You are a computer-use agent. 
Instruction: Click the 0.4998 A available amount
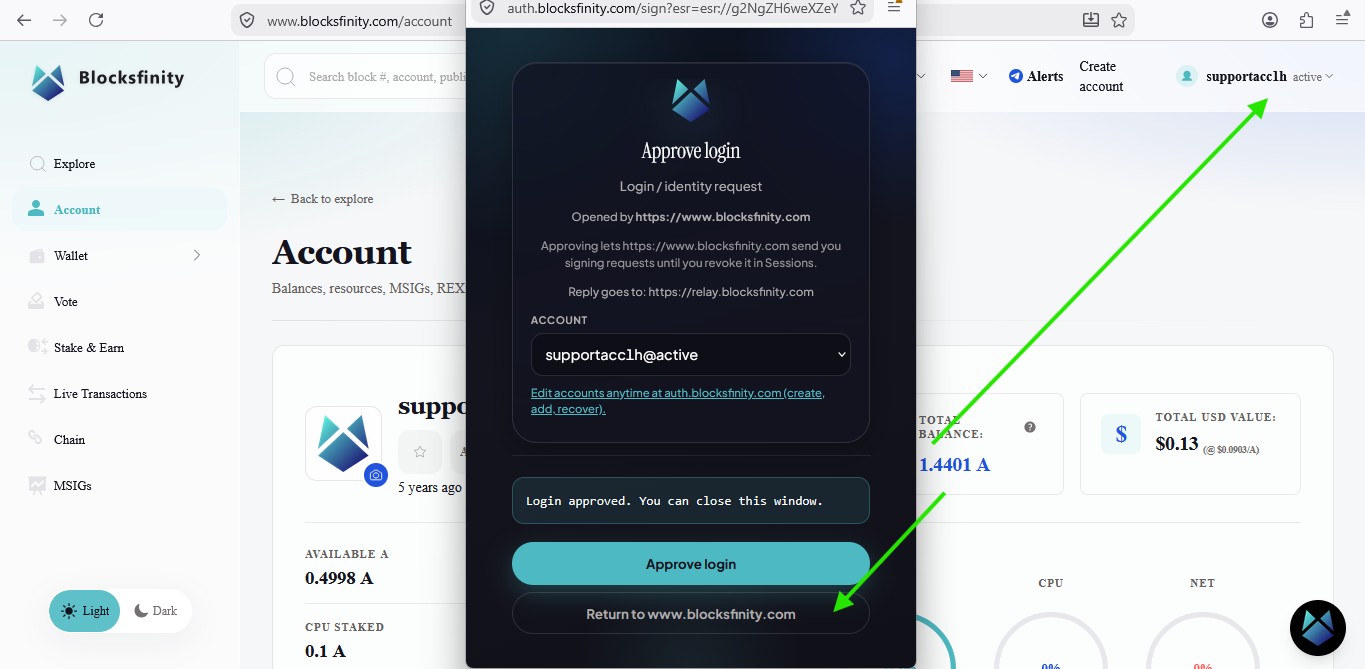(339, 578)
